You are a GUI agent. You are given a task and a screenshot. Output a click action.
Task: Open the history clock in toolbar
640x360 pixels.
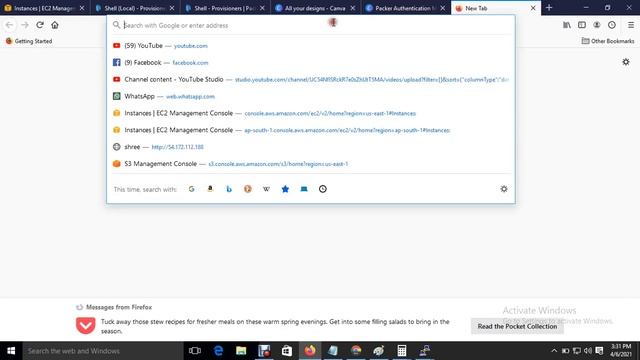[x=612, y=25]
